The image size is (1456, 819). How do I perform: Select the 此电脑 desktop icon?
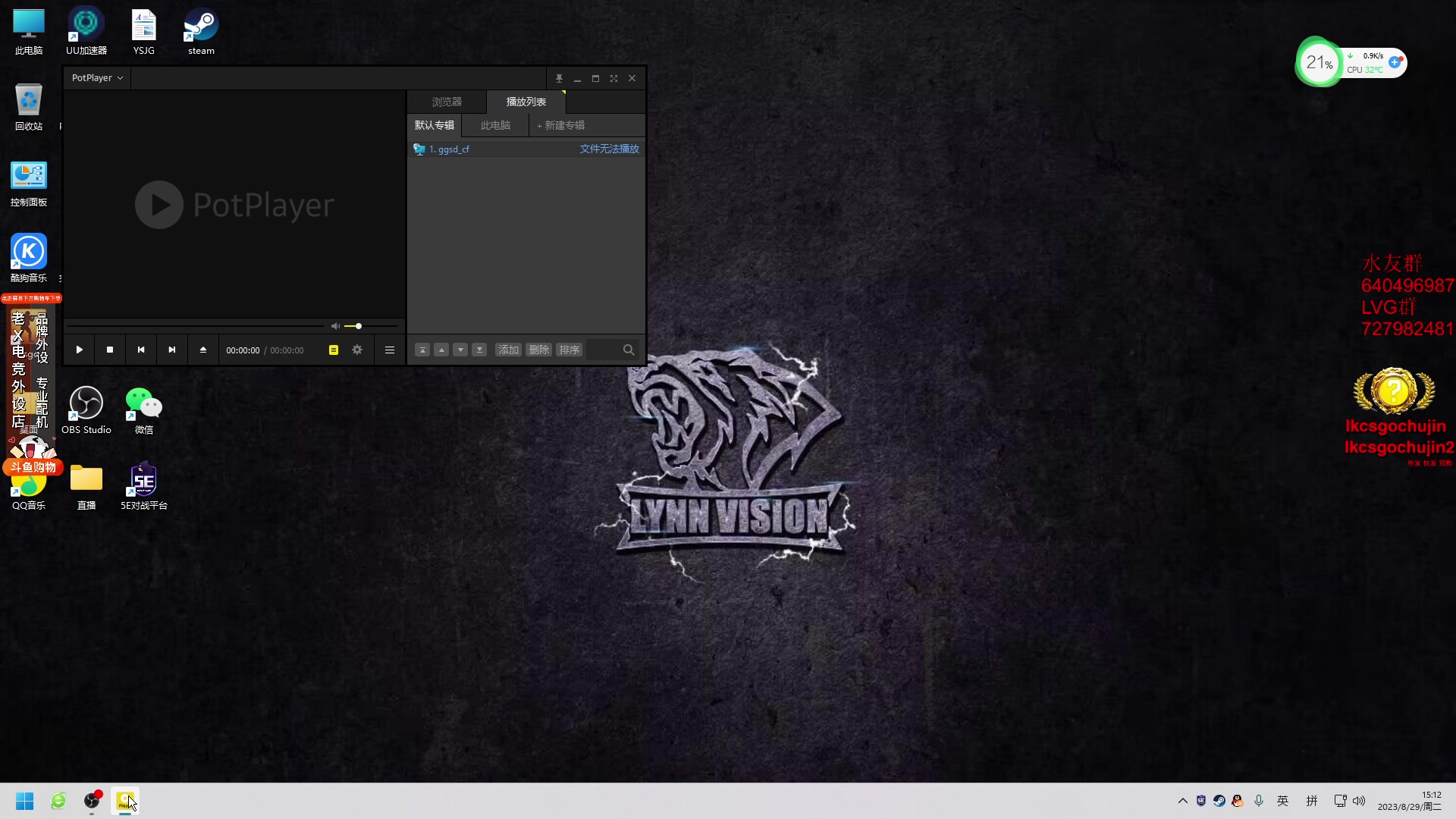click(29, 33)
